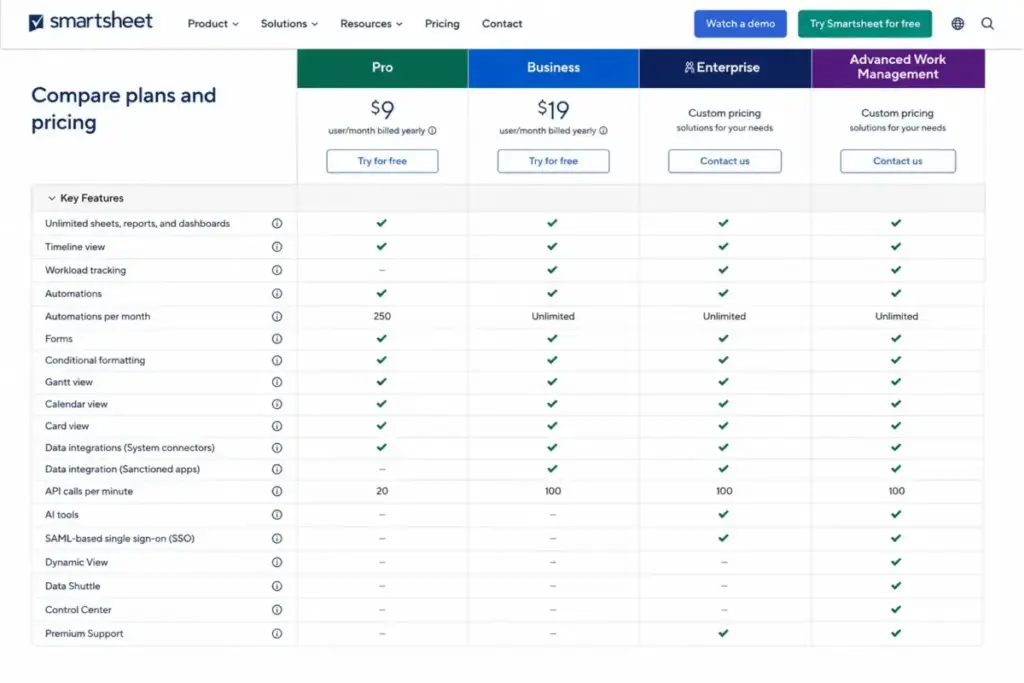This screenshot has height=683, width=1024.
Task: Show info icon for Automations per month
Action: point(277,317)
